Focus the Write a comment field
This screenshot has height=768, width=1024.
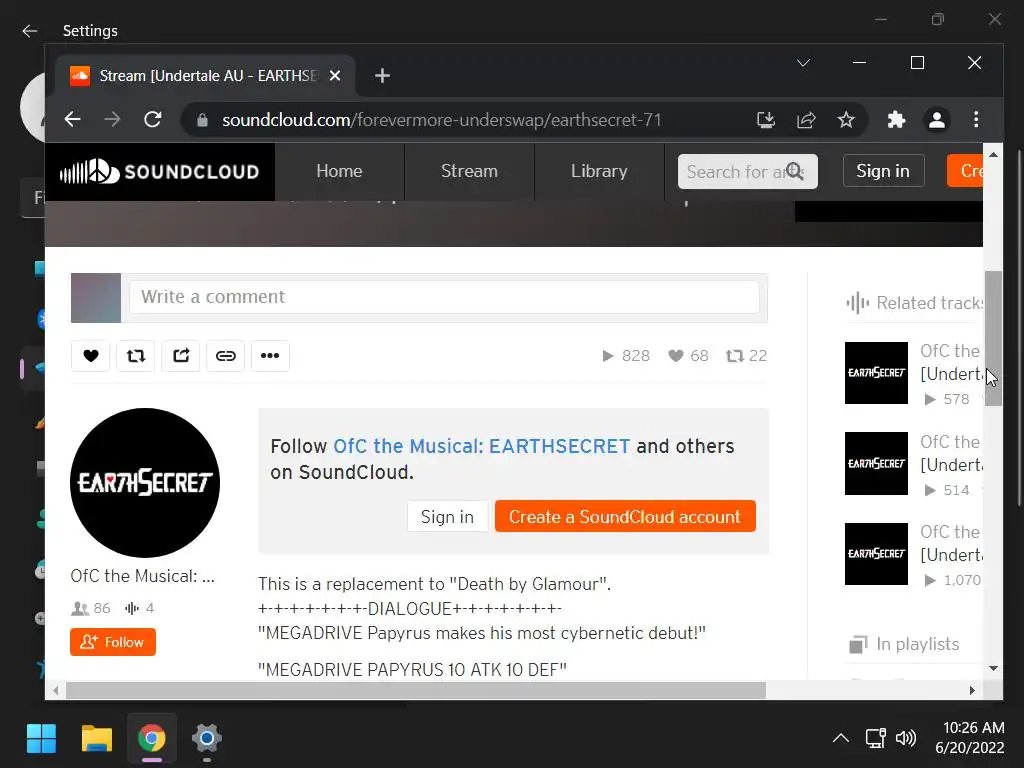[x=444, y=297]
